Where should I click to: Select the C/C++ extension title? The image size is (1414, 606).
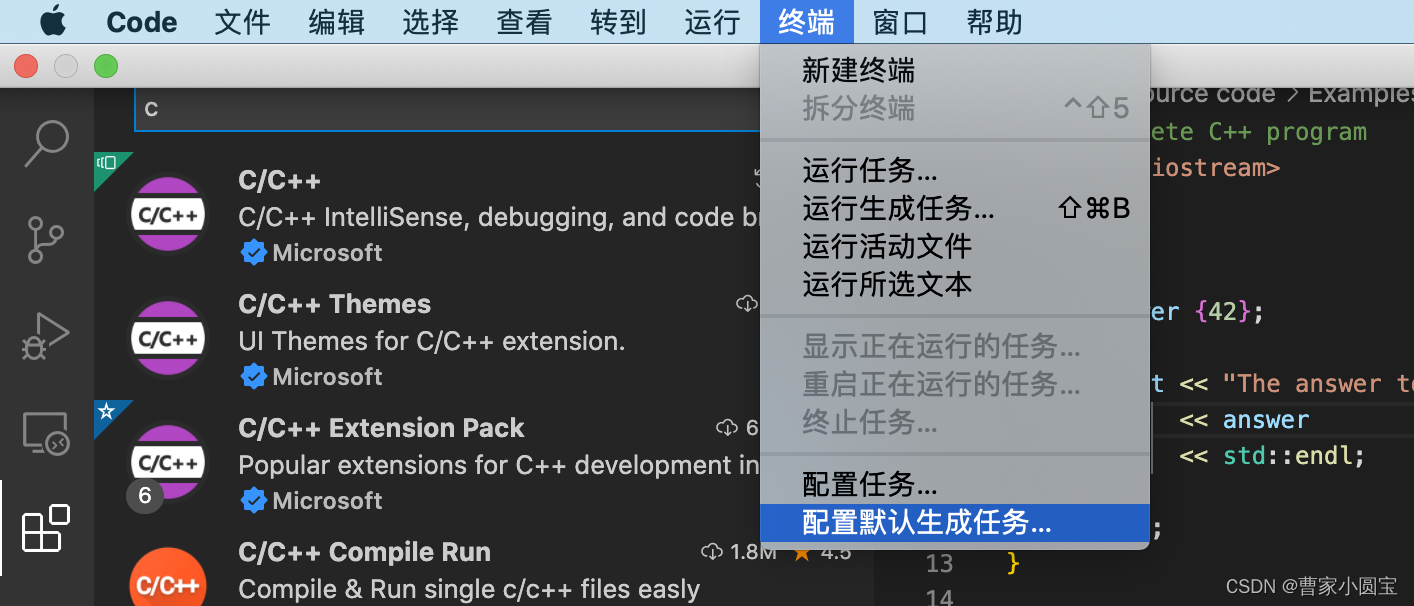[280, 181]
